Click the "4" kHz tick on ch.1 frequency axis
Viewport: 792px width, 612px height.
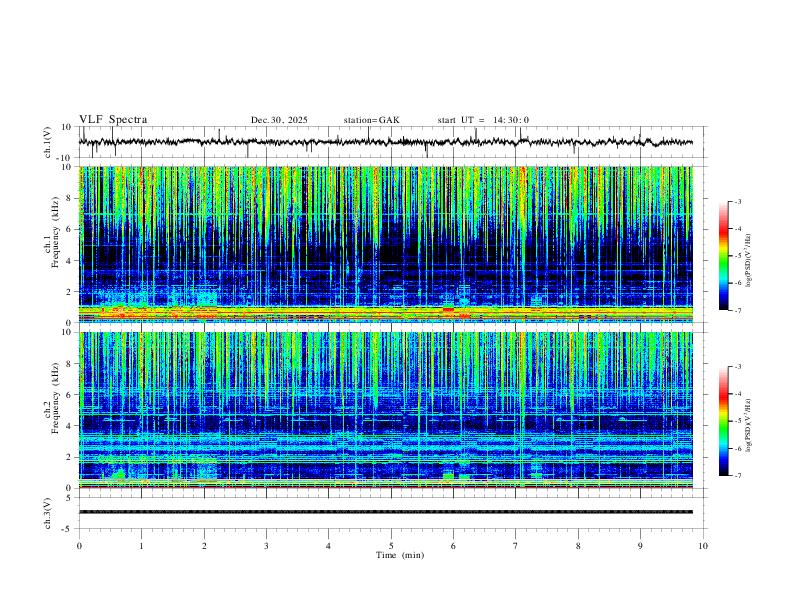pyautogui.click(x=70, y=261)
